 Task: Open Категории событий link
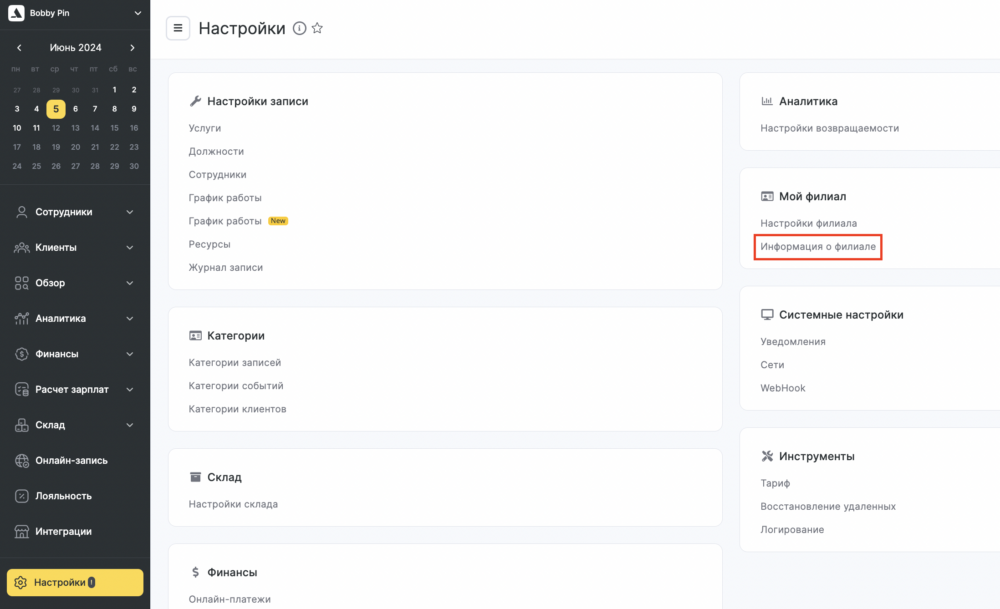click(x=236, y=386)
